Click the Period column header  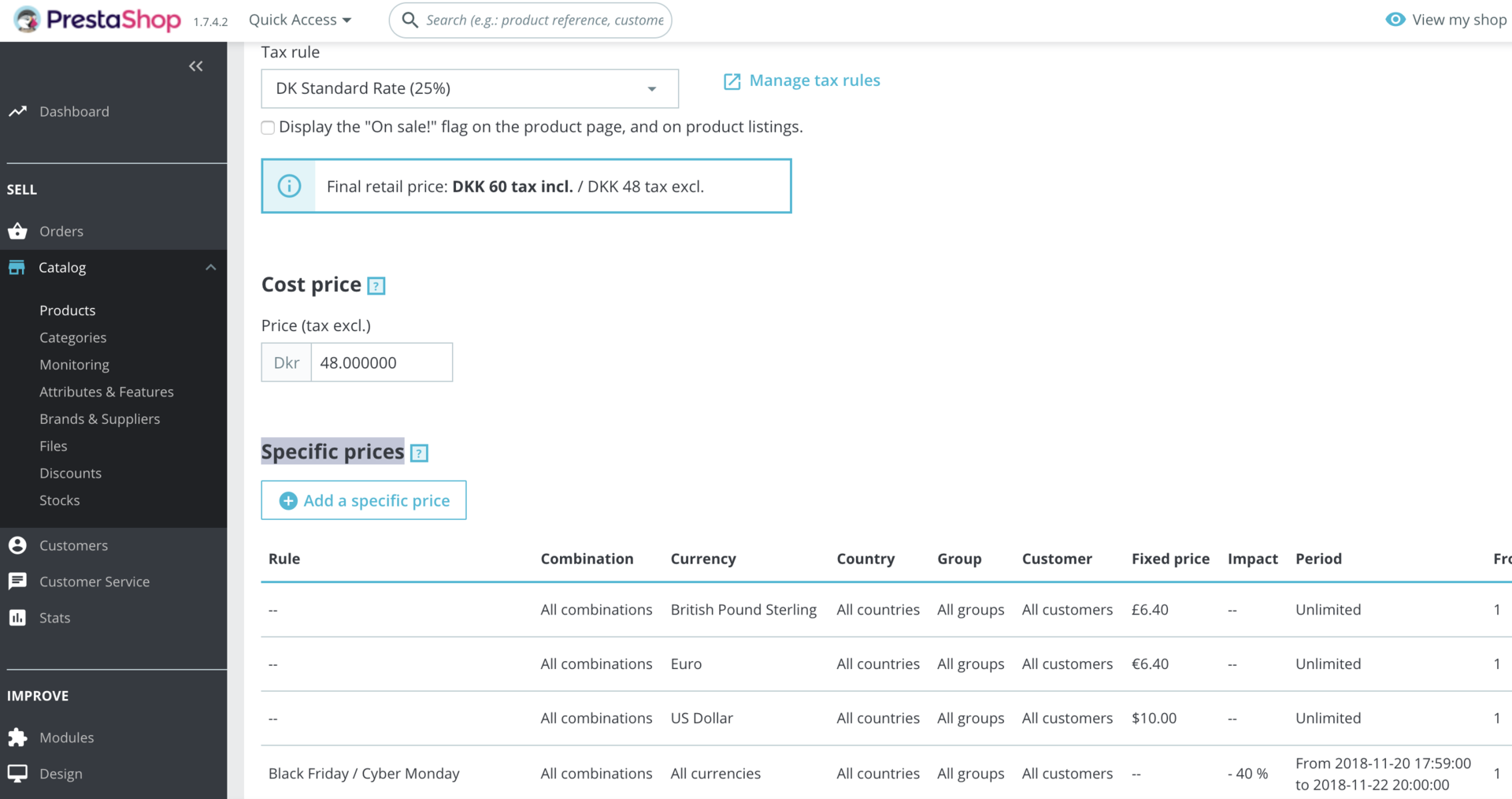[x=1319, y=559]
